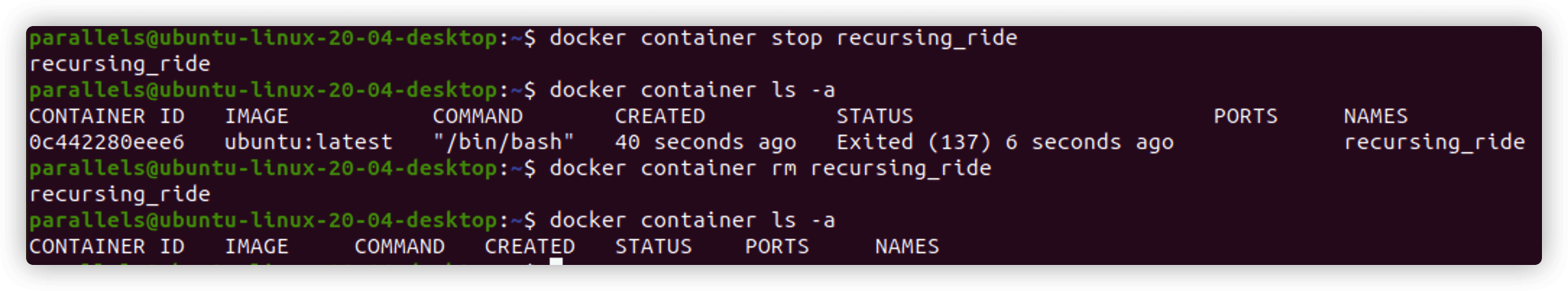Viewport: 1568px width, 291px height.
Task: Click the "/bin/bash" command value
Action: (x=503, y=142)
